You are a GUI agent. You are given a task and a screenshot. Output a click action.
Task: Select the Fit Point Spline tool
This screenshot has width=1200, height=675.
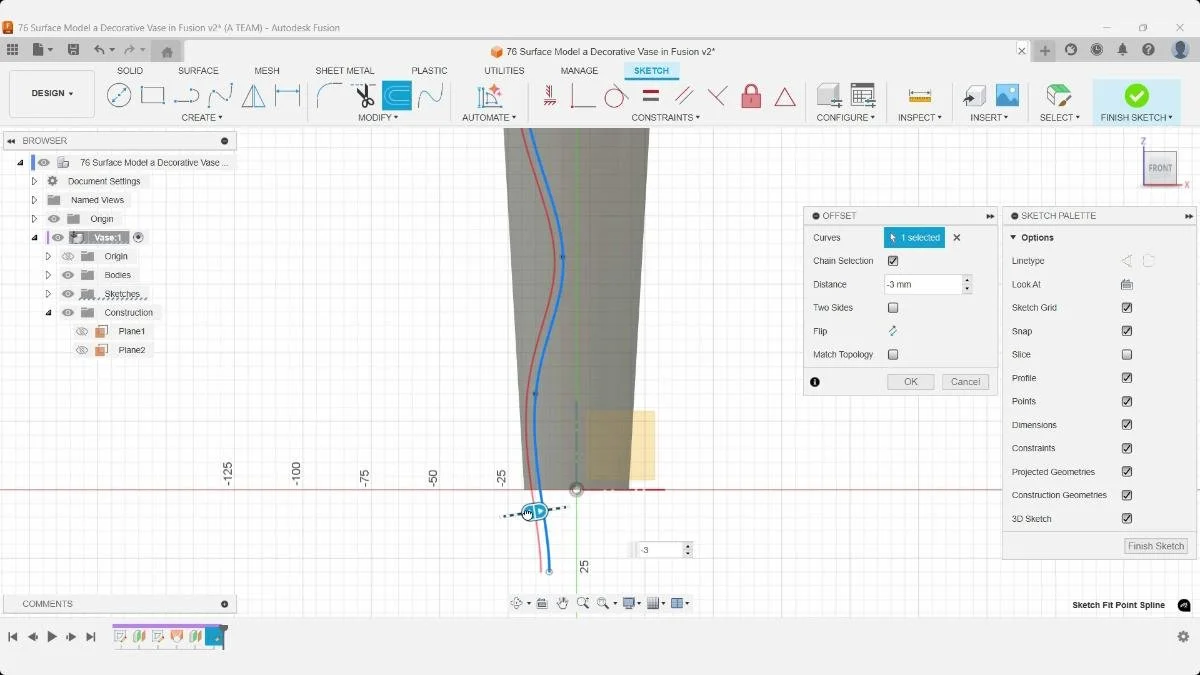click(220, 96)
